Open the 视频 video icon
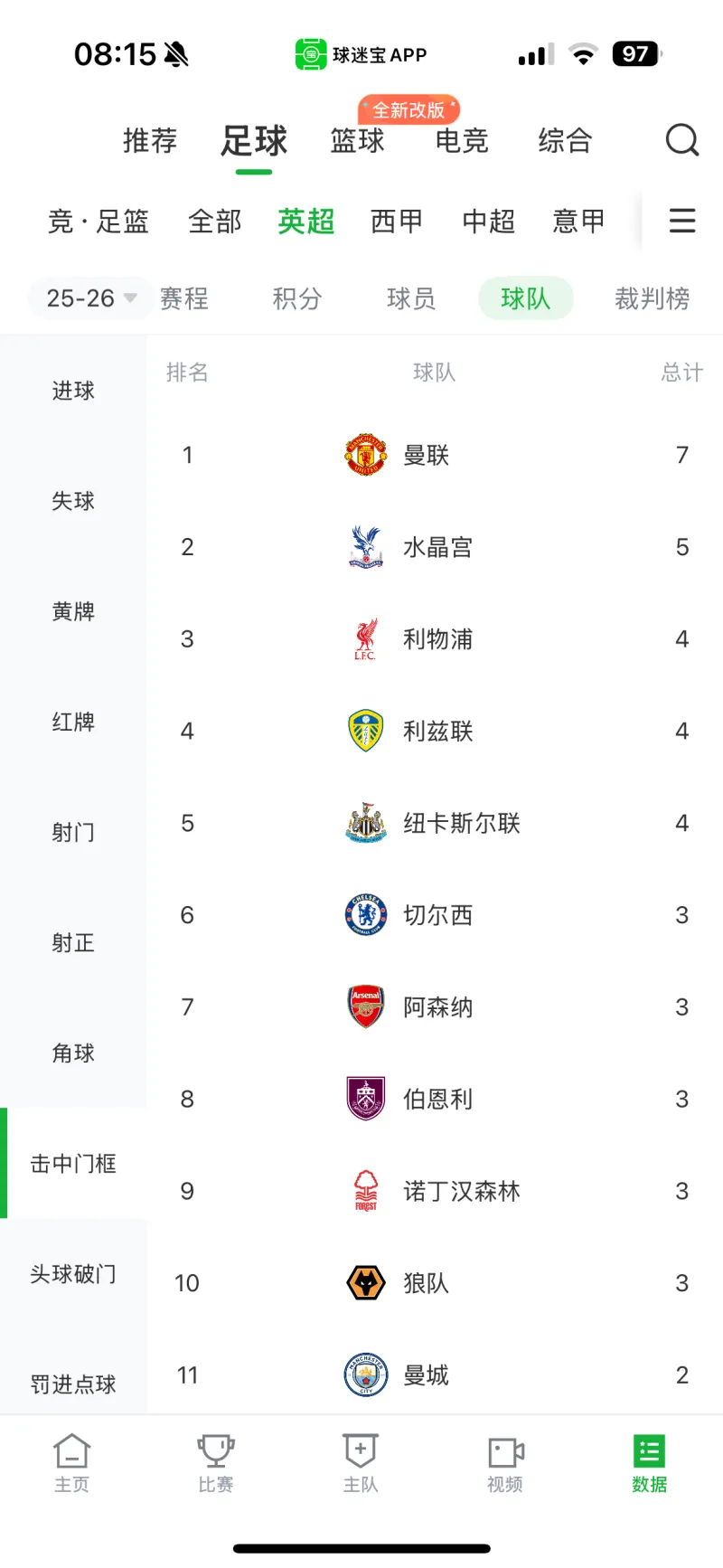The width and height of the screenshot is (723, 1568). tap(505, 1452)
